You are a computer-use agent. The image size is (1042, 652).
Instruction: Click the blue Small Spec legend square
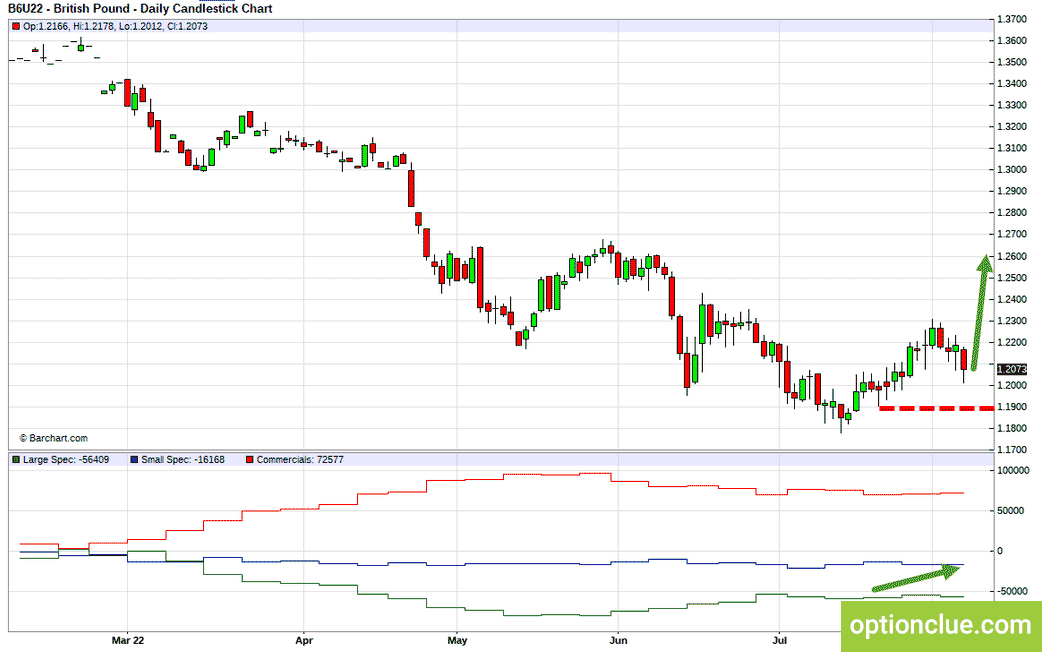point(134,460)
